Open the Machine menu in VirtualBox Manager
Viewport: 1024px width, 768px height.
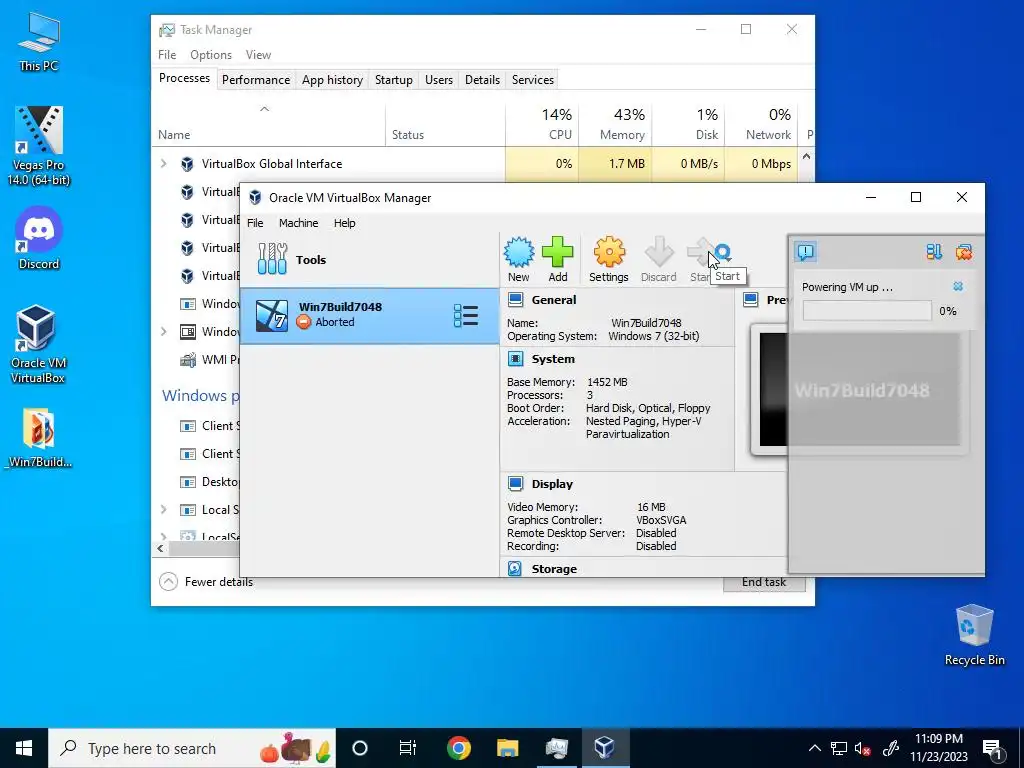click(x=298, y=223)
